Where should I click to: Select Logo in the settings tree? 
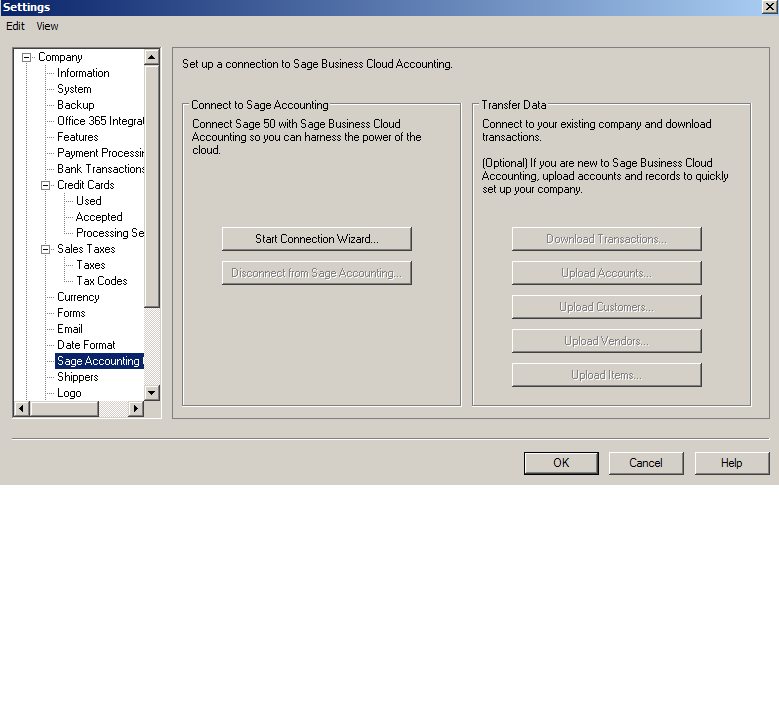[69, 393]
